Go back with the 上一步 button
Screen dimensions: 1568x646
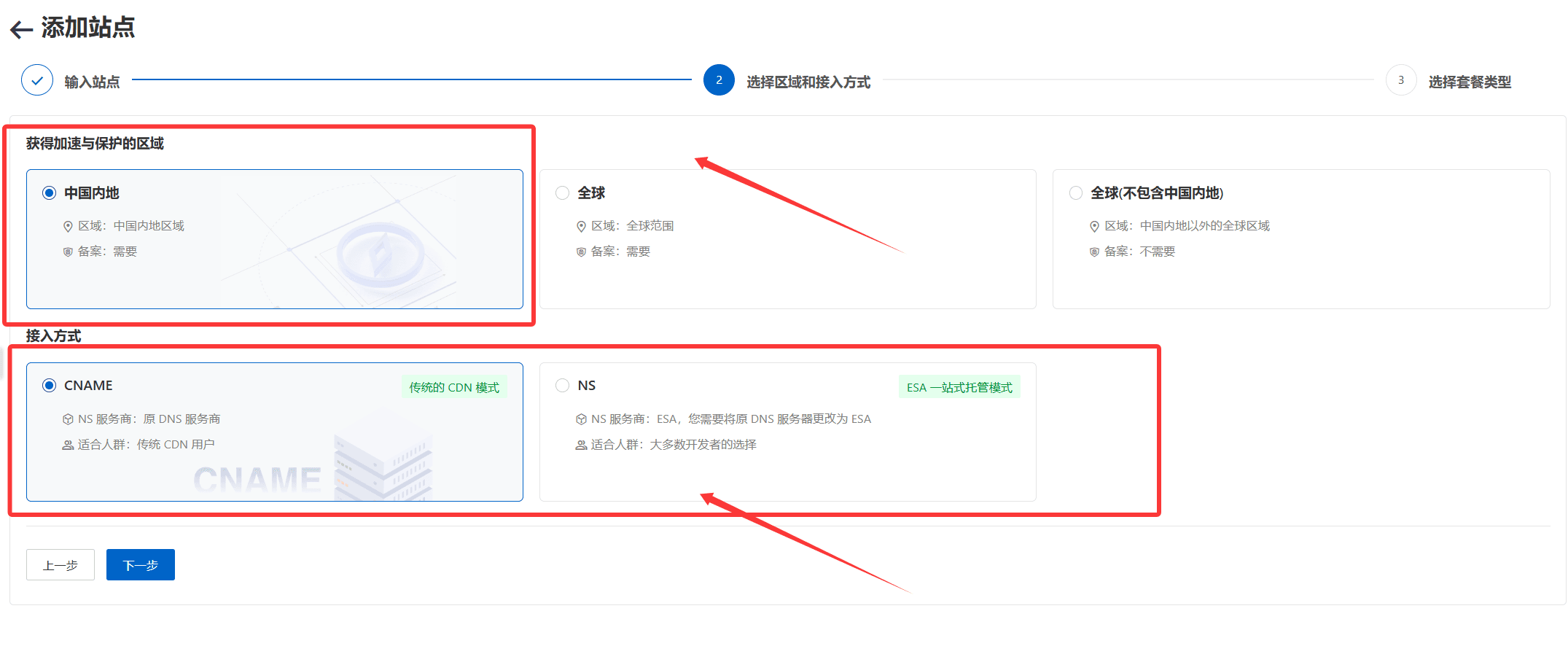(x=61, y=565)
